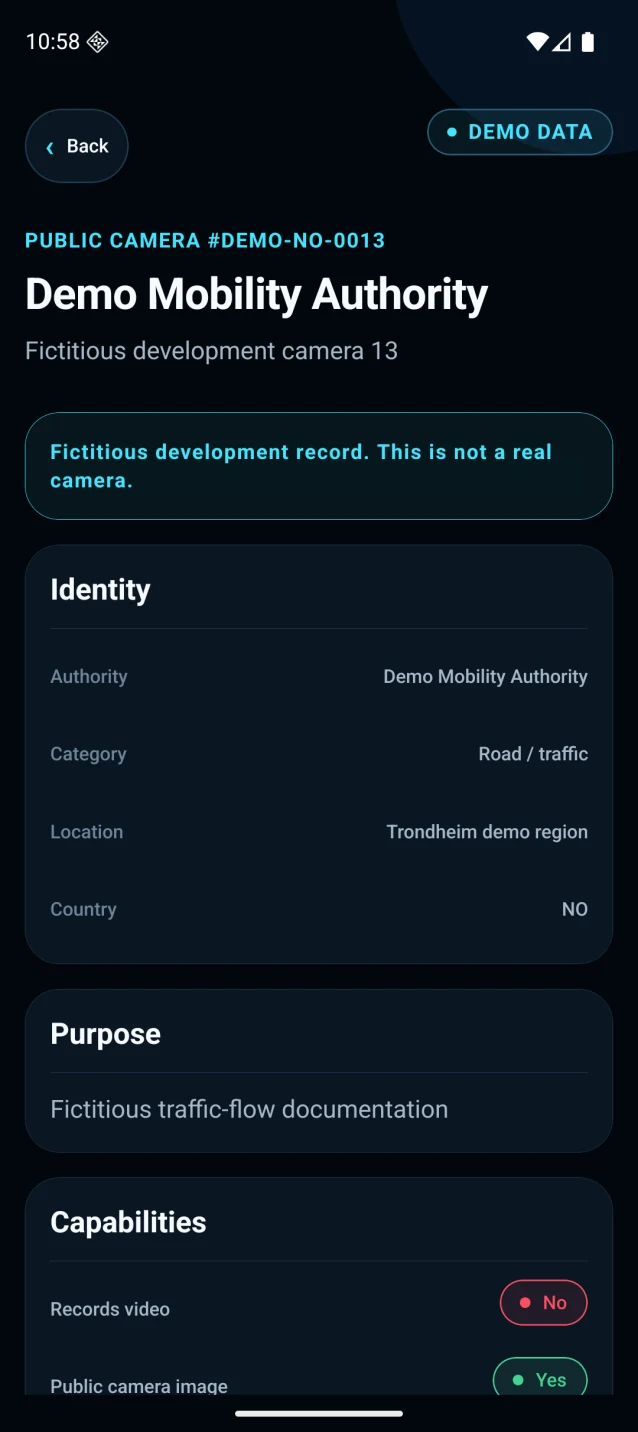
Task: Tap the Back chevron arrow icon
Action: (50, 147)
